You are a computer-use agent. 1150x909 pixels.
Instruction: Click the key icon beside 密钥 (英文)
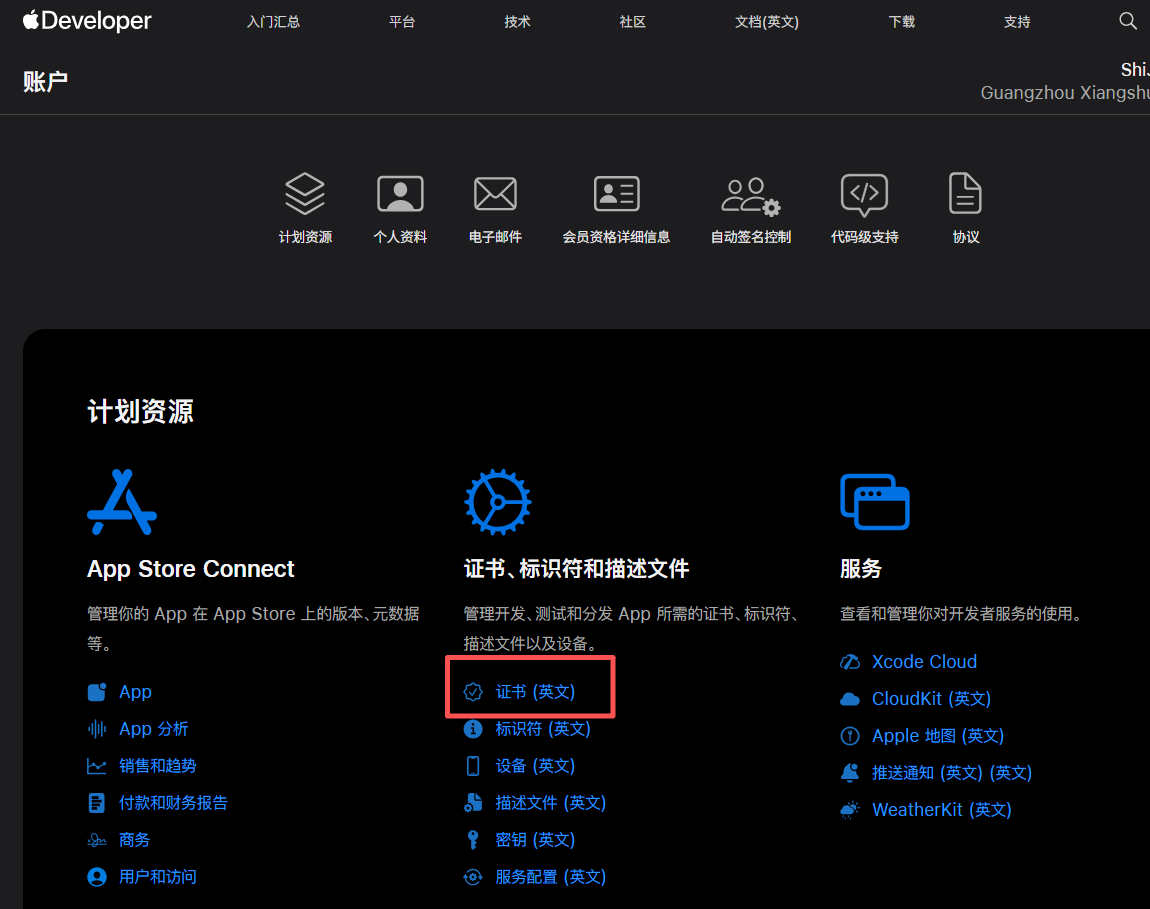[x=473, y=839]
